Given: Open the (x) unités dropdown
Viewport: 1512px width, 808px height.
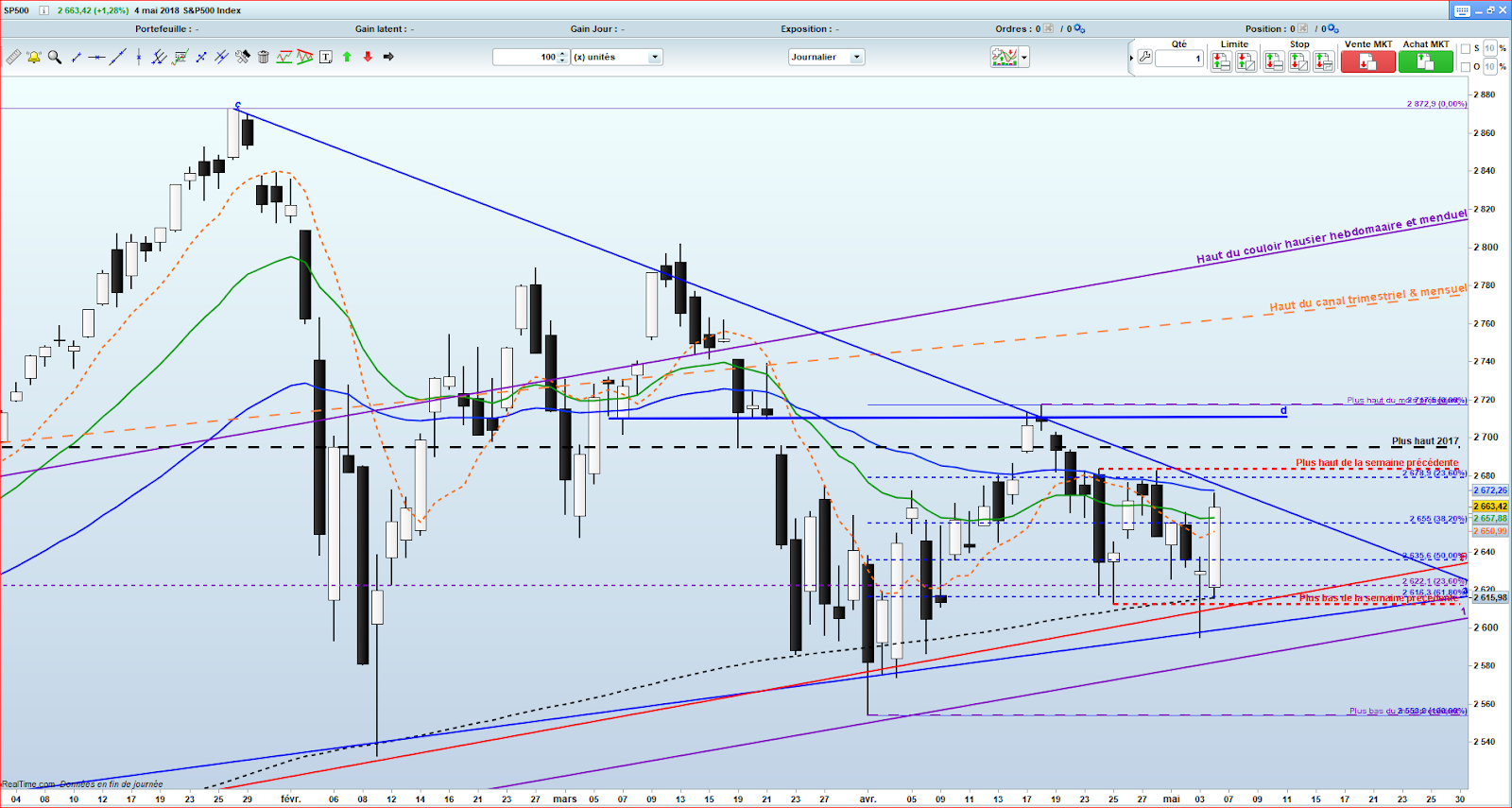Looking at the screenshot, I should pyautogui.click(x=616, y=58).
